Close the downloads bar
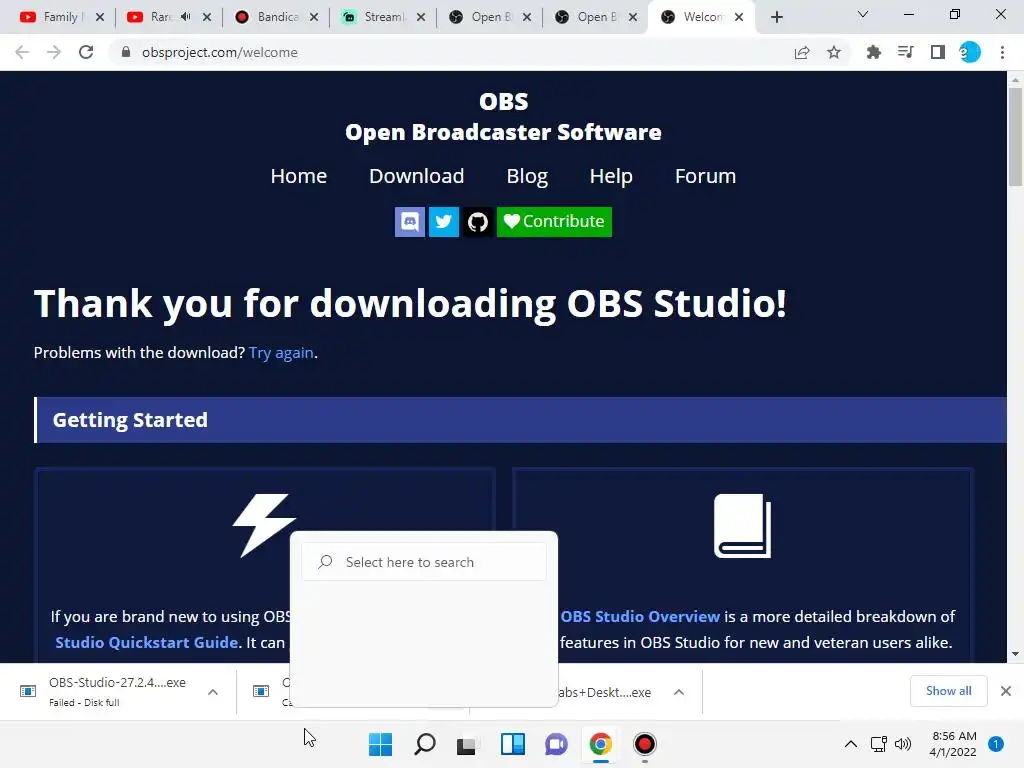 [x=1006, y=691]
